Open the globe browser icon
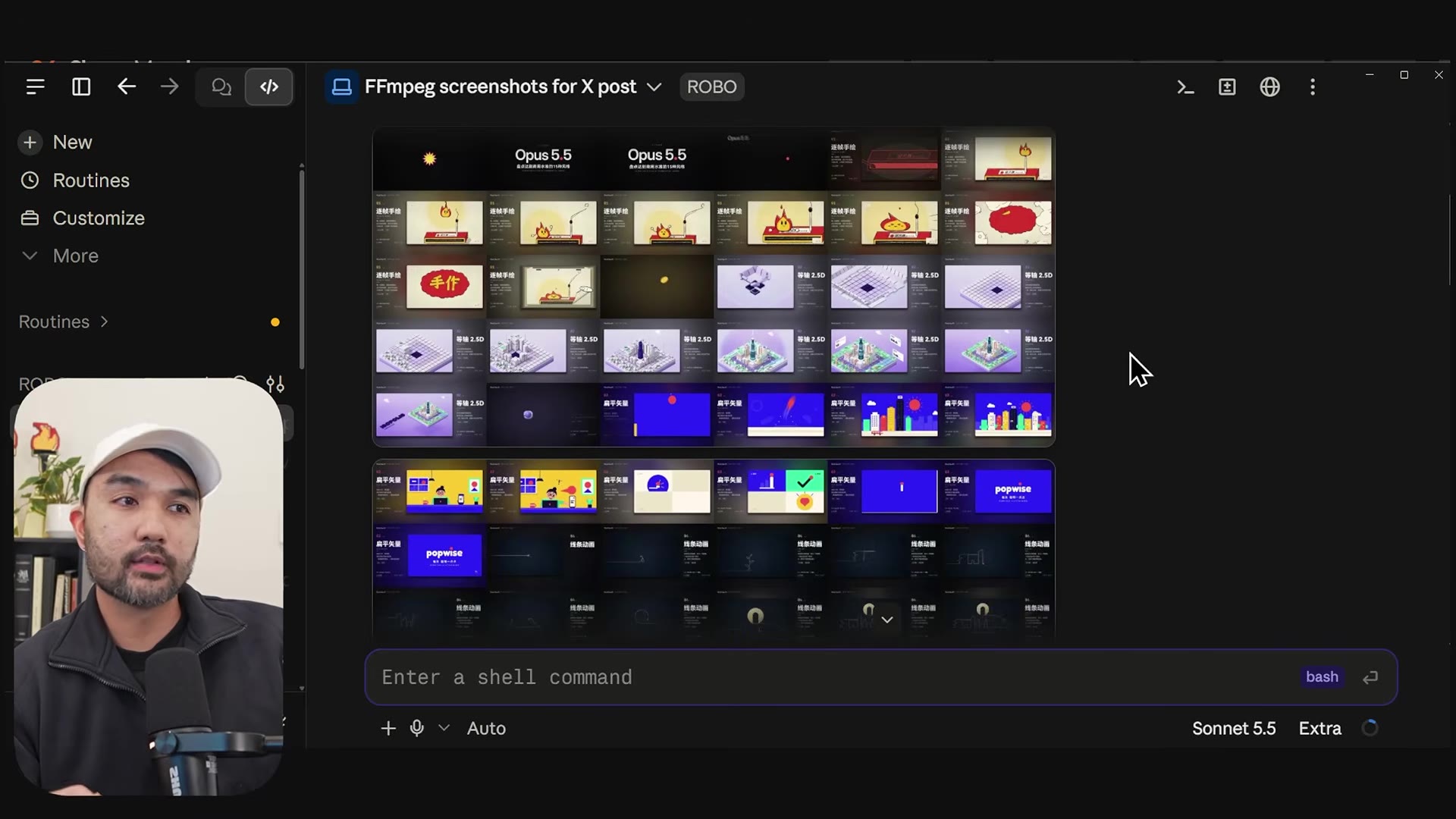The width and height of the screenshot is (1456, 819). [x=1270, y=87]
